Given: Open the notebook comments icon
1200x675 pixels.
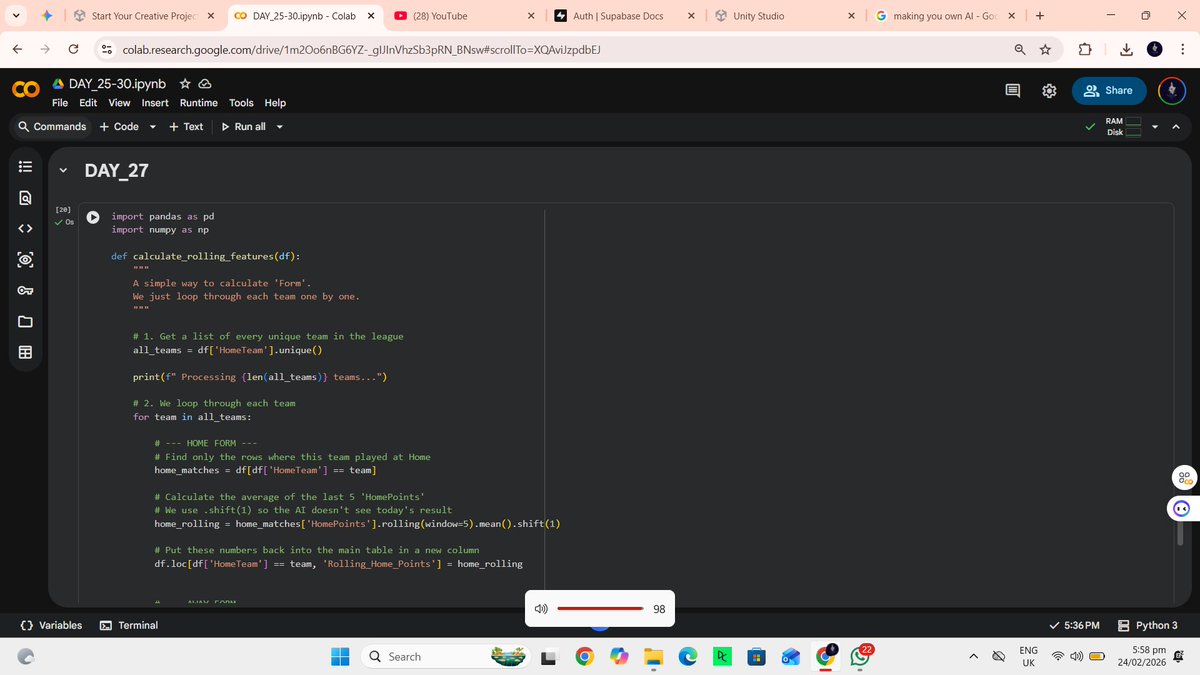Looking at the screenshot, I should click(x=1013, y=91).
